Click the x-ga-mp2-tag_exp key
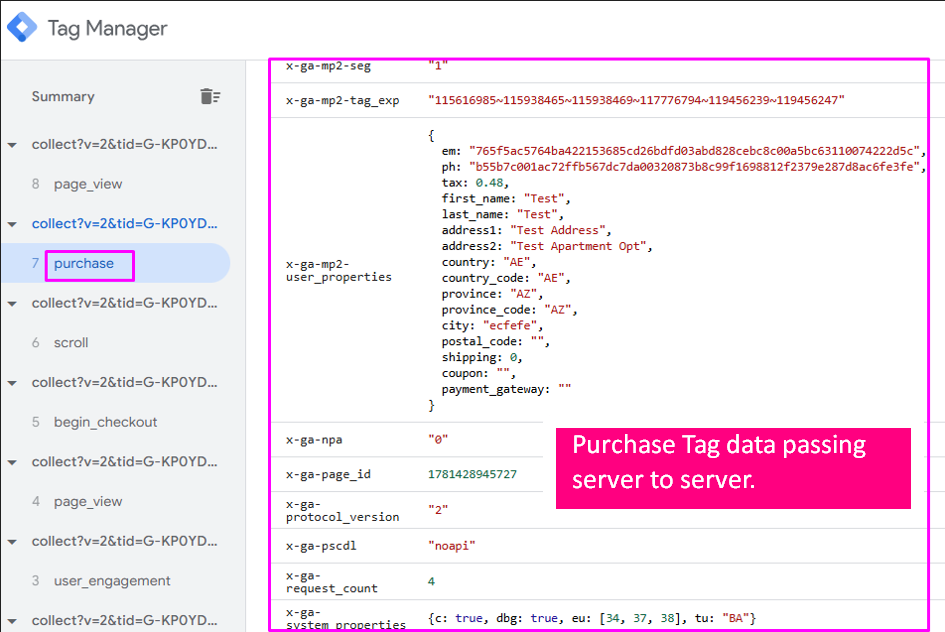 point(342,100)
